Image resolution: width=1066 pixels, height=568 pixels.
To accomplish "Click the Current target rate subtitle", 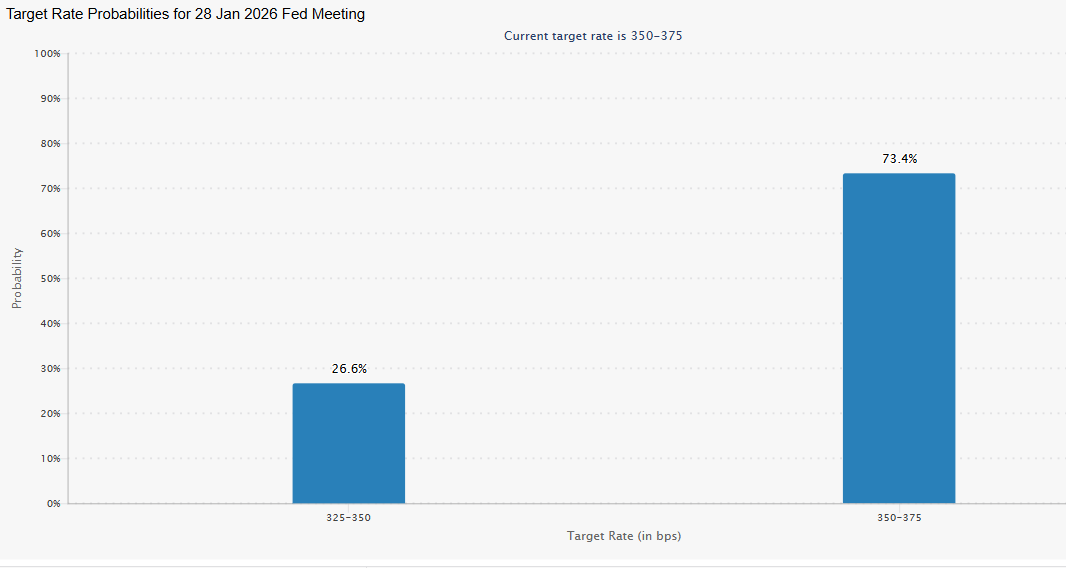I will 592,36.
